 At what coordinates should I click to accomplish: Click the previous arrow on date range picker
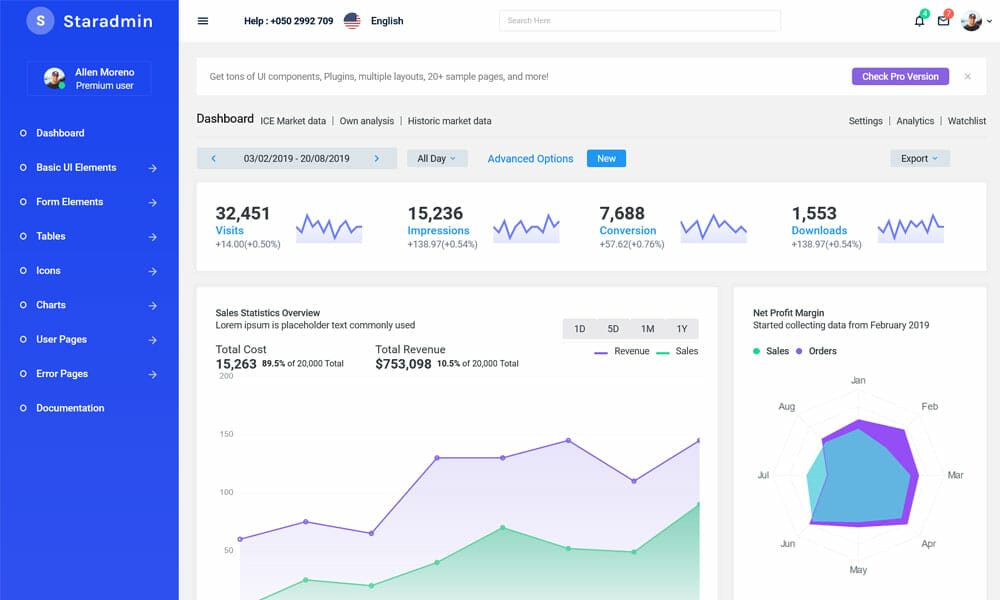pos(214,158)
